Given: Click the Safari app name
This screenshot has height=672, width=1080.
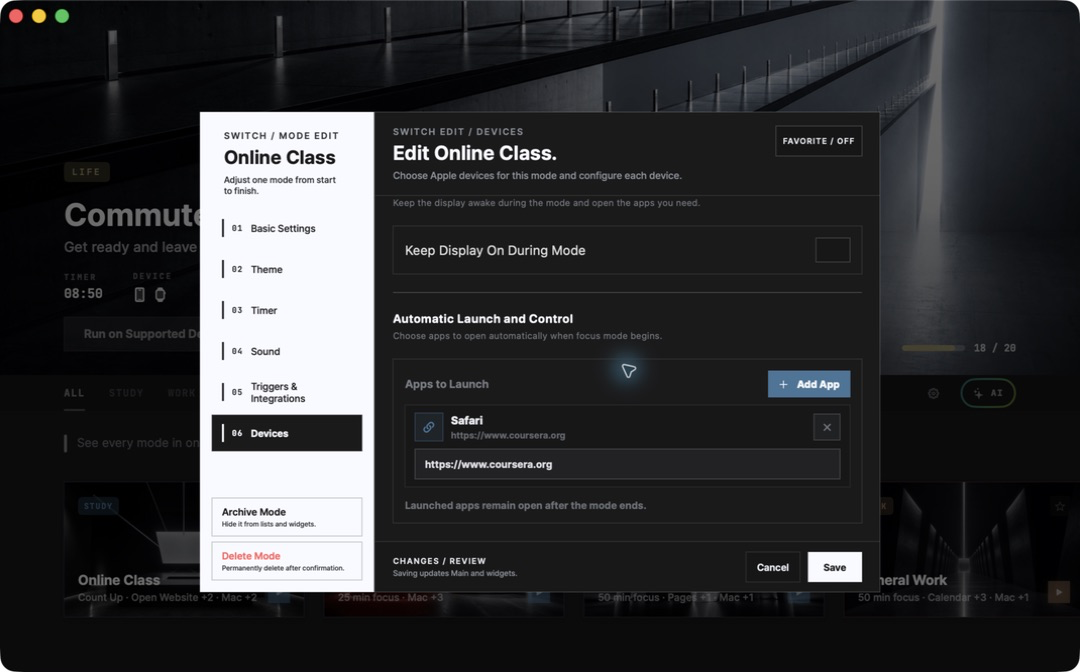Looking at the screenshot, I should point(466,420).
